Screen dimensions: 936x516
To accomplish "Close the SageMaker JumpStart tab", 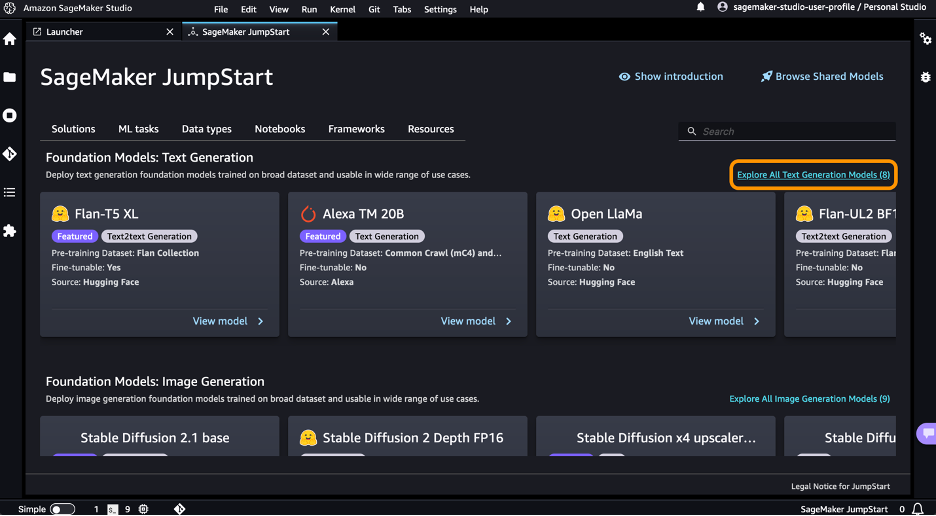I will pos(325,32).
